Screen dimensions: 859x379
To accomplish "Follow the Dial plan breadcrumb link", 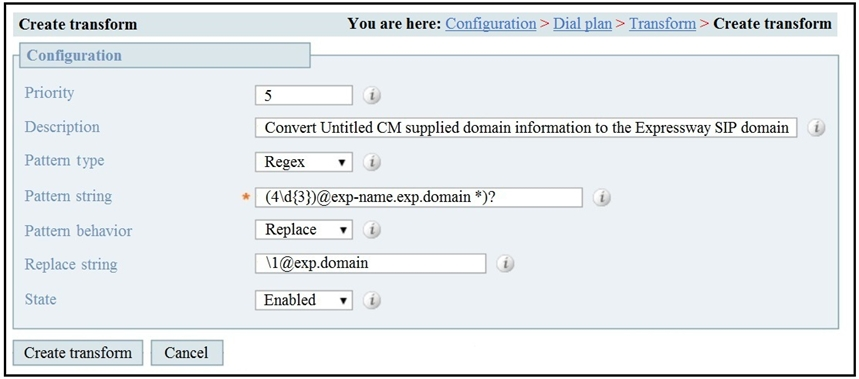I will coord(582,24).
